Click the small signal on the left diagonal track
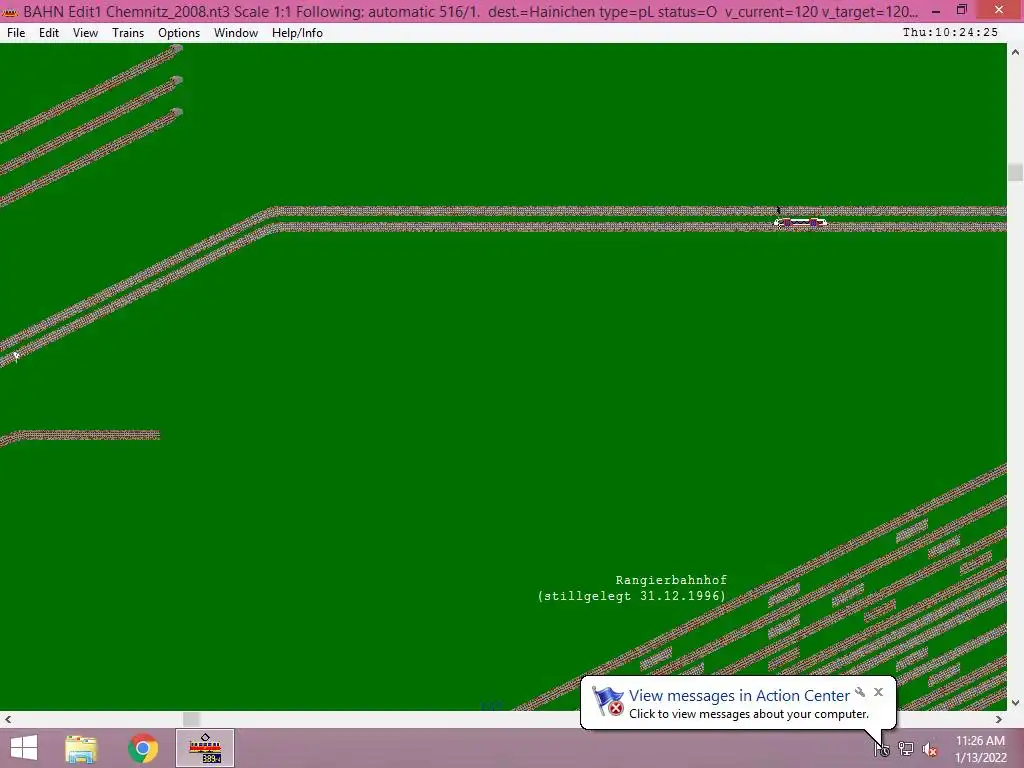This screenshot has height=768, width=1024. 16,356
